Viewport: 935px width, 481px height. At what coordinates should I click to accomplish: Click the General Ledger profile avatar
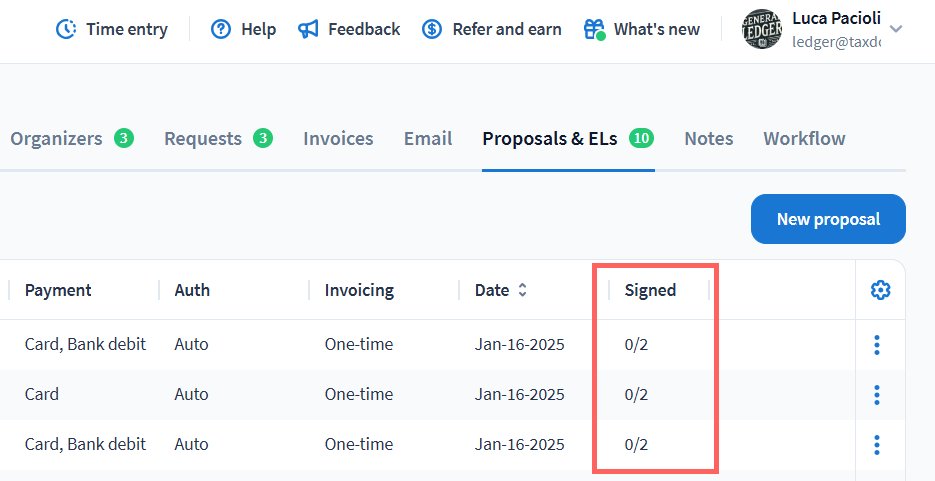761,29
